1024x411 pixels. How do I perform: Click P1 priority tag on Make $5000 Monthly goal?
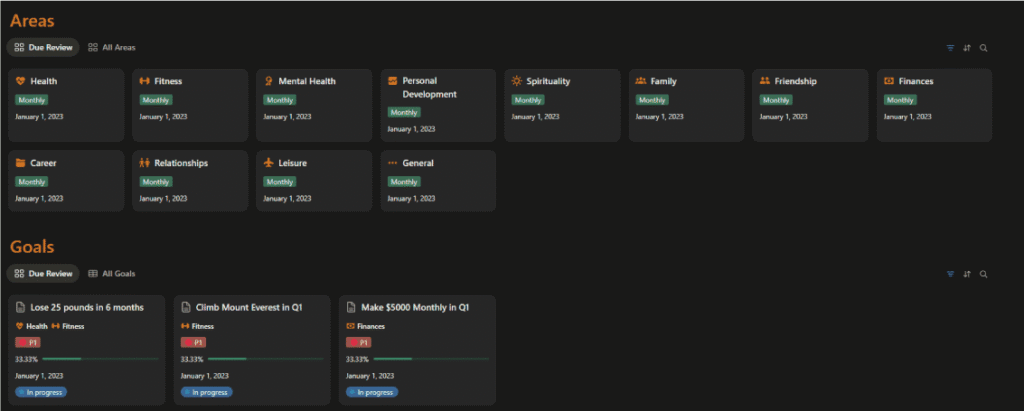[x=359, y=342]
